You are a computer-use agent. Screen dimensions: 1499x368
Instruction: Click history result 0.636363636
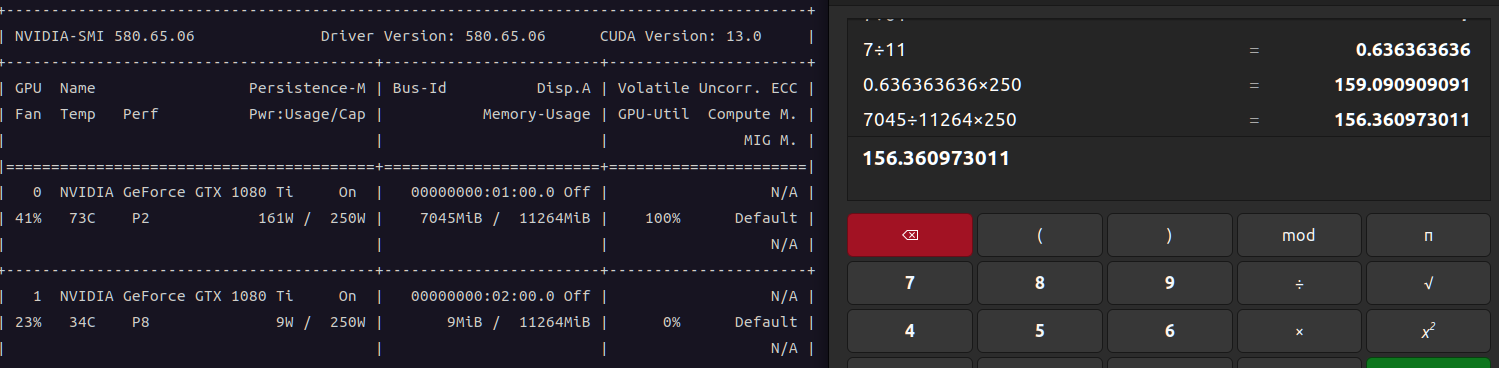point(1412,49)
